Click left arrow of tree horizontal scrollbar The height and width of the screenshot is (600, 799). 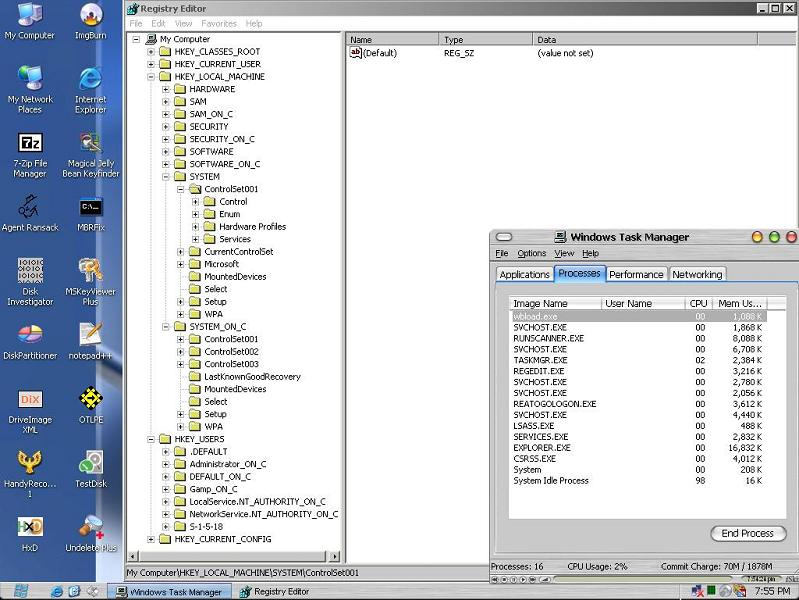132,556
